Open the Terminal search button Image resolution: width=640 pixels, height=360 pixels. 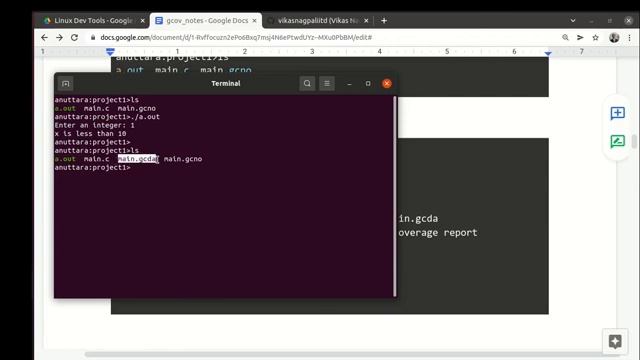click(x=307, y=83)
